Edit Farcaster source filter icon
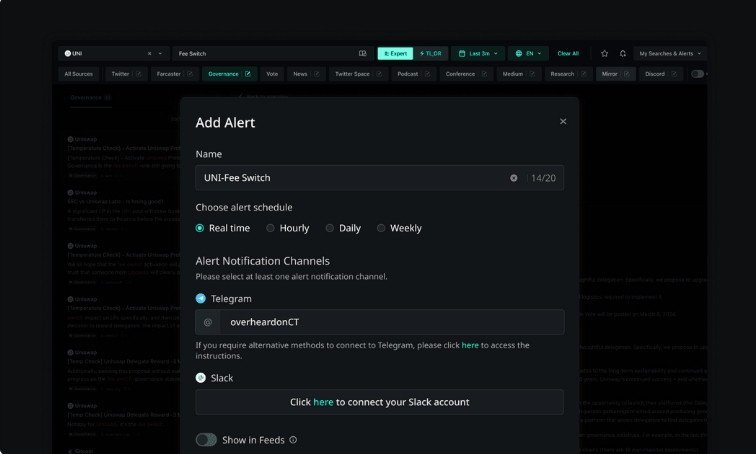 [190, 74]
